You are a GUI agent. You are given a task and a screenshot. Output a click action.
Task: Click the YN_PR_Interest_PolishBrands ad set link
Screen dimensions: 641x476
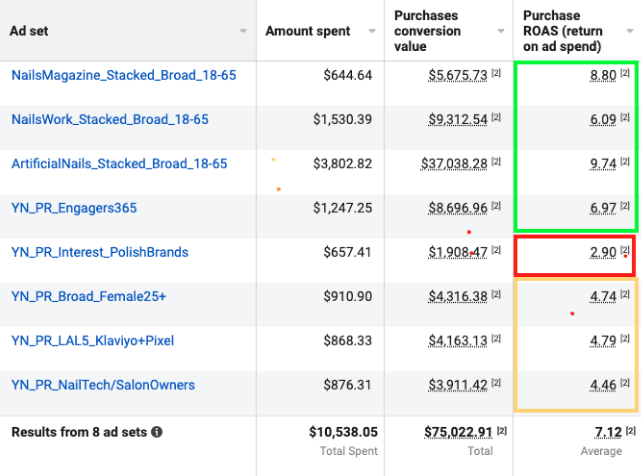pos(99,252)
